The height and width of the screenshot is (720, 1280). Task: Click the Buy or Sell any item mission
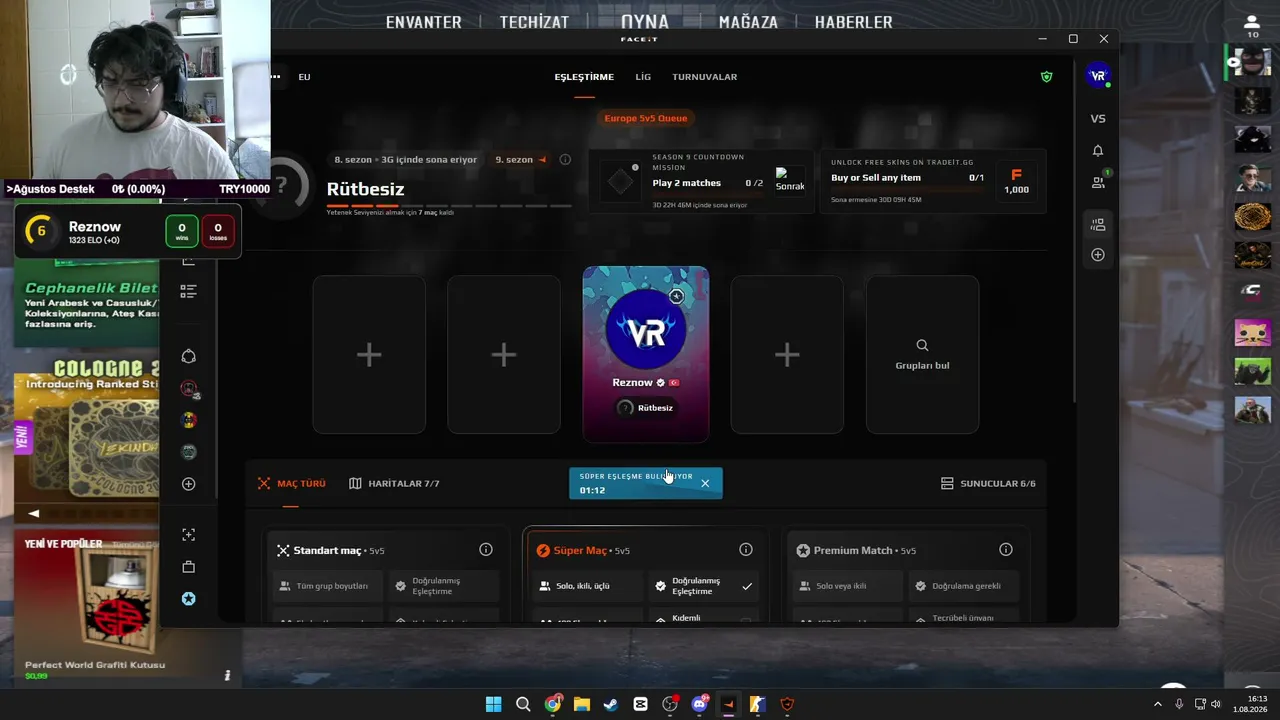tap(934, 181)
